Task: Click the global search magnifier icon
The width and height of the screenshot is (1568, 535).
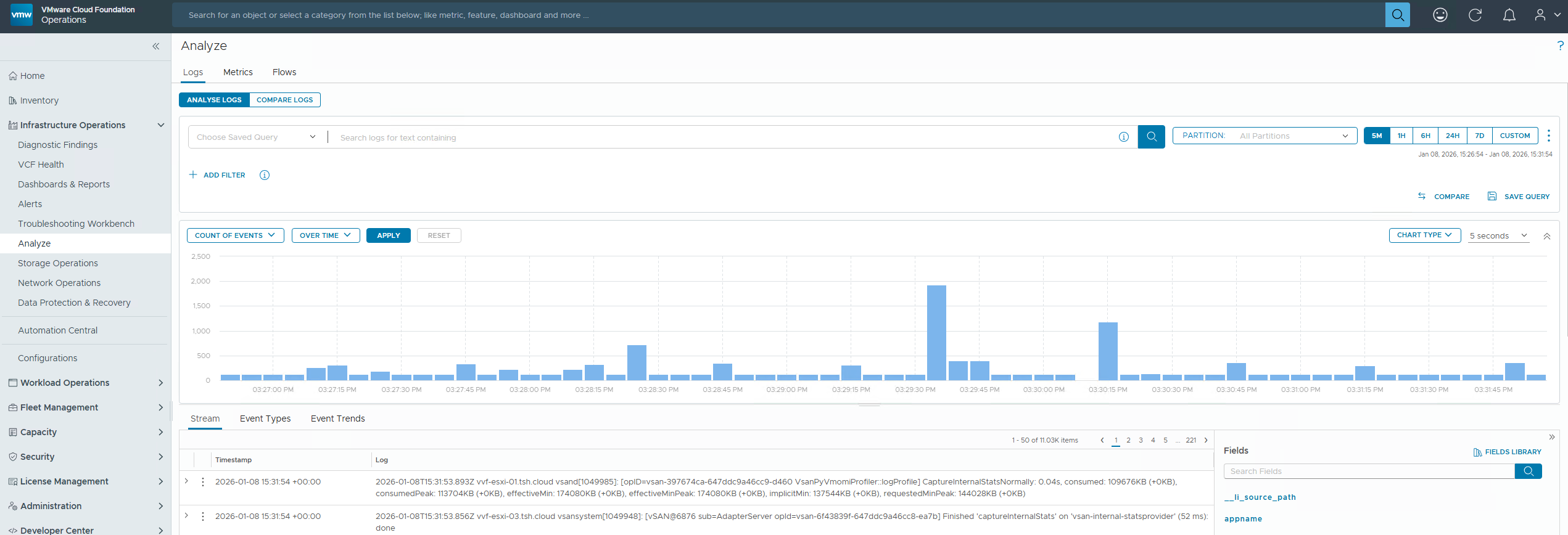Action: pos(1397,15)
